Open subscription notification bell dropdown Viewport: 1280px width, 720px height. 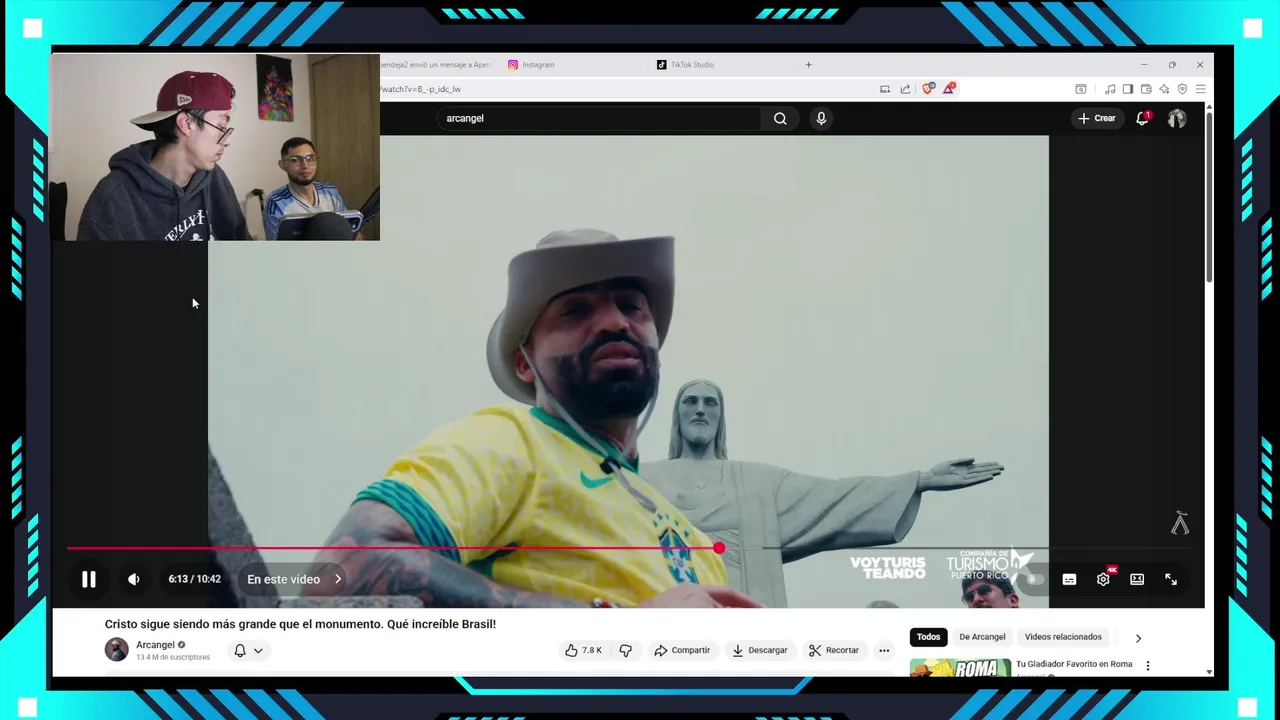[249, 650]
